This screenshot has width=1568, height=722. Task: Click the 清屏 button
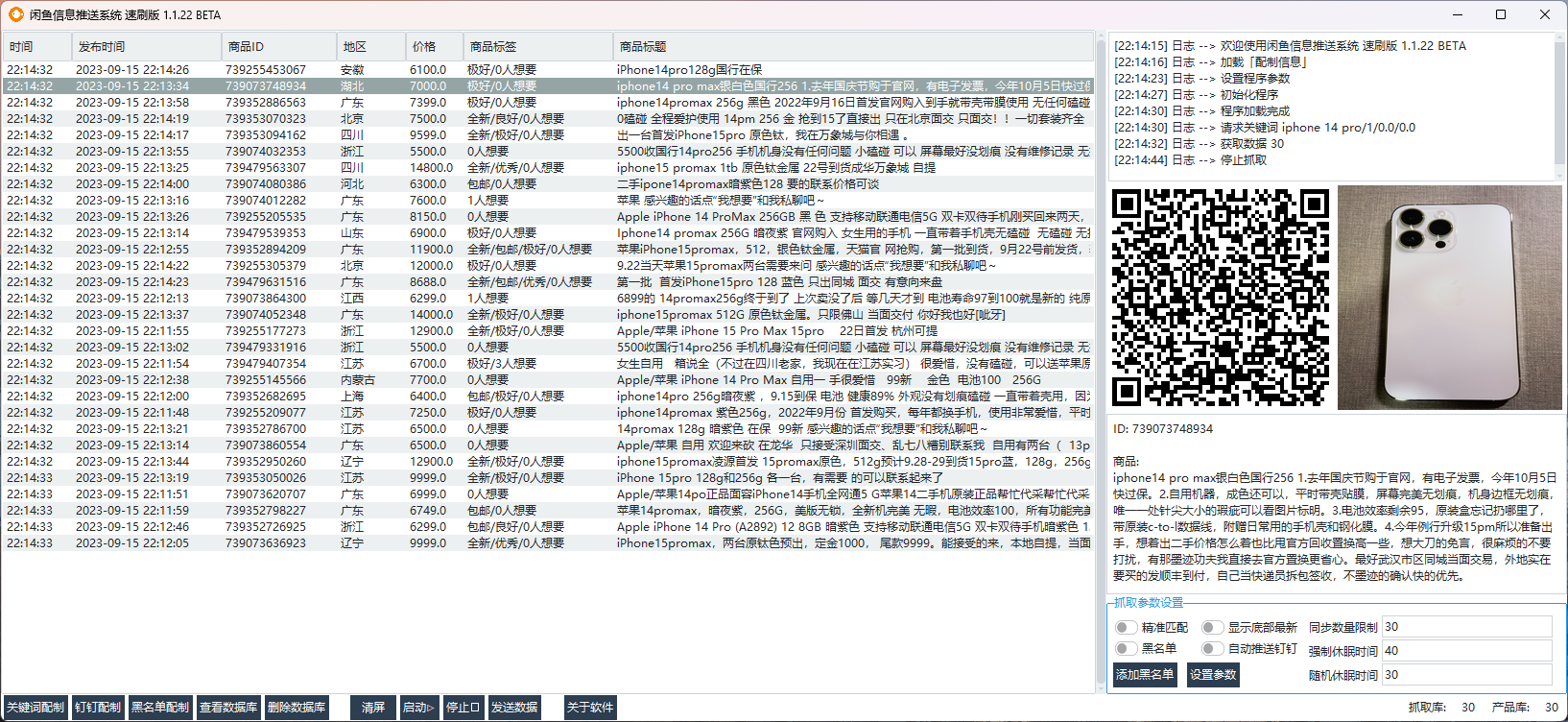point(373,708)
